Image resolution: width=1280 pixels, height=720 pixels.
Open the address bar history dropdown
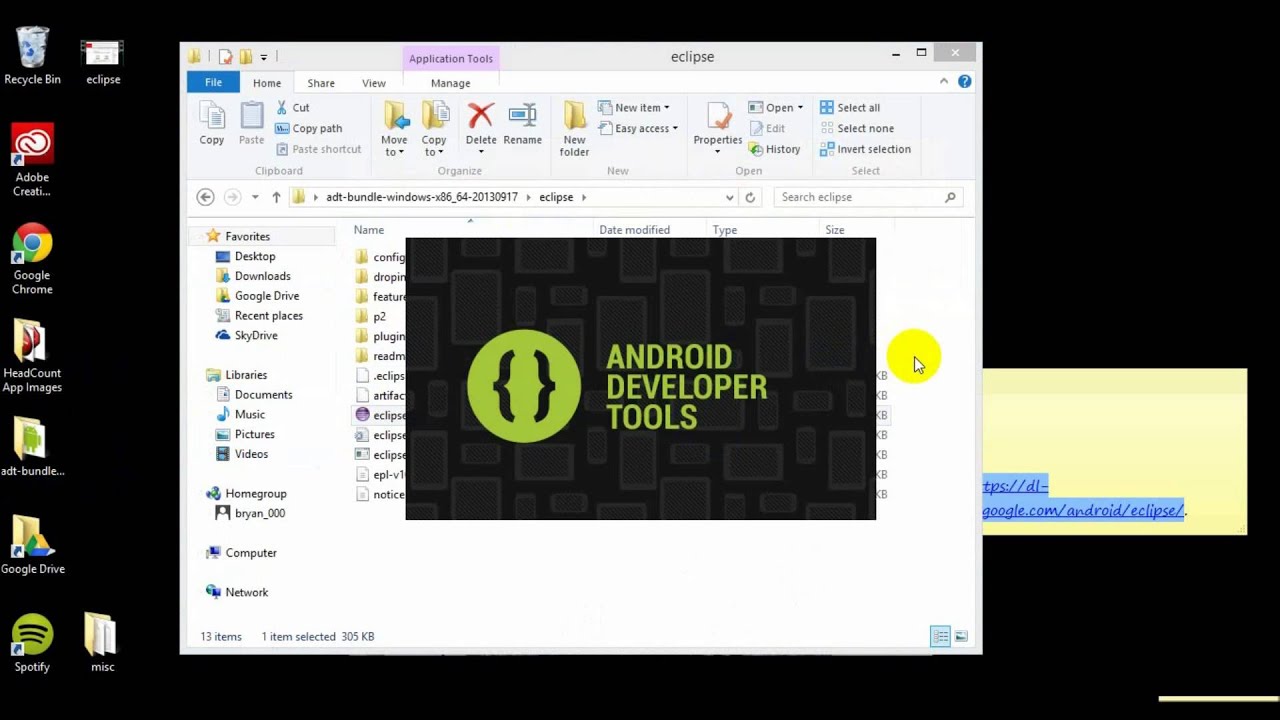pyautogui.click(x=729, y=197)
